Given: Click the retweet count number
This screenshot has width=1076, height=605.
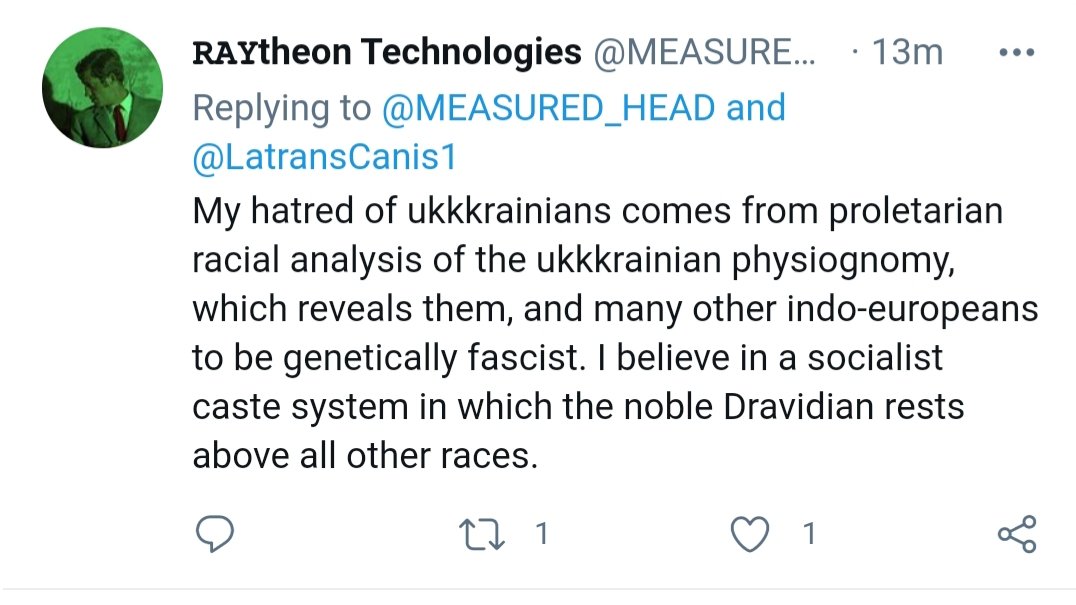Looking at the screenshot, I should point(541,535).
